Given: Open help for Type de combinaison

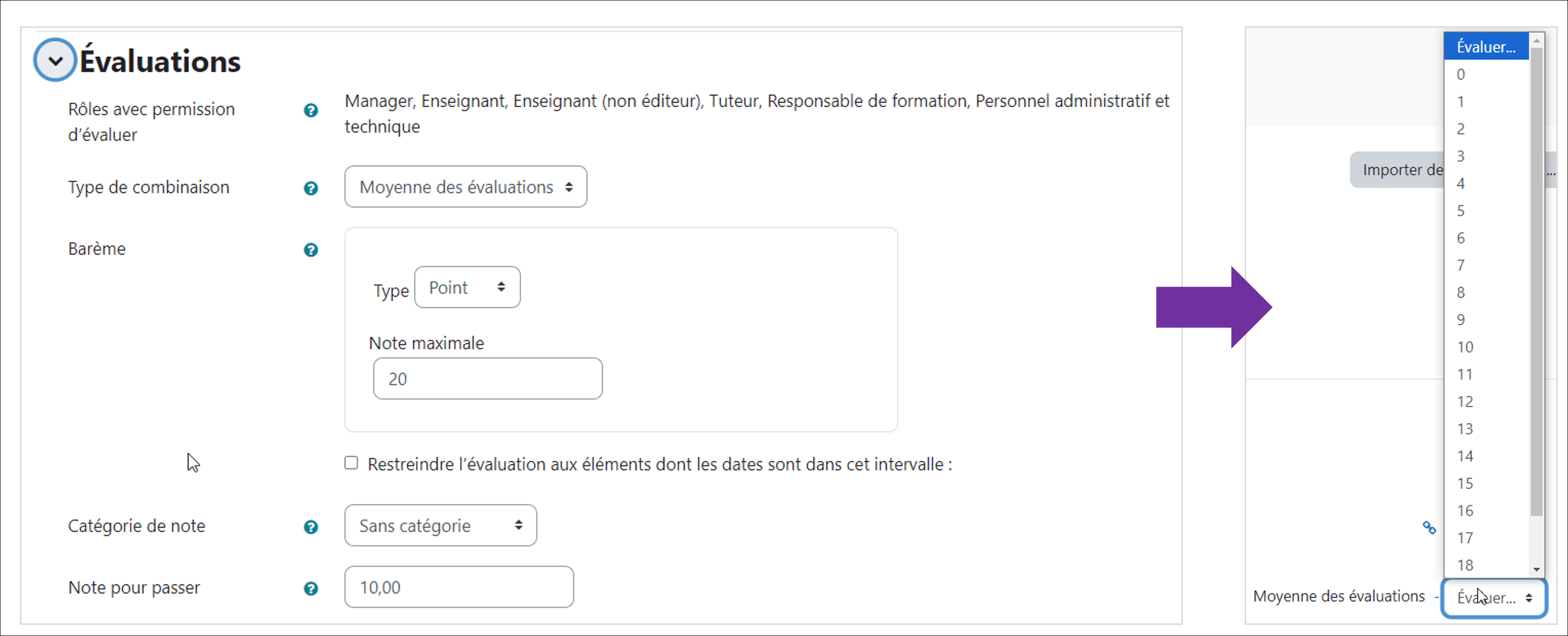Looking at the screenshot, I should pyautogui.click(x=310, y=188).
